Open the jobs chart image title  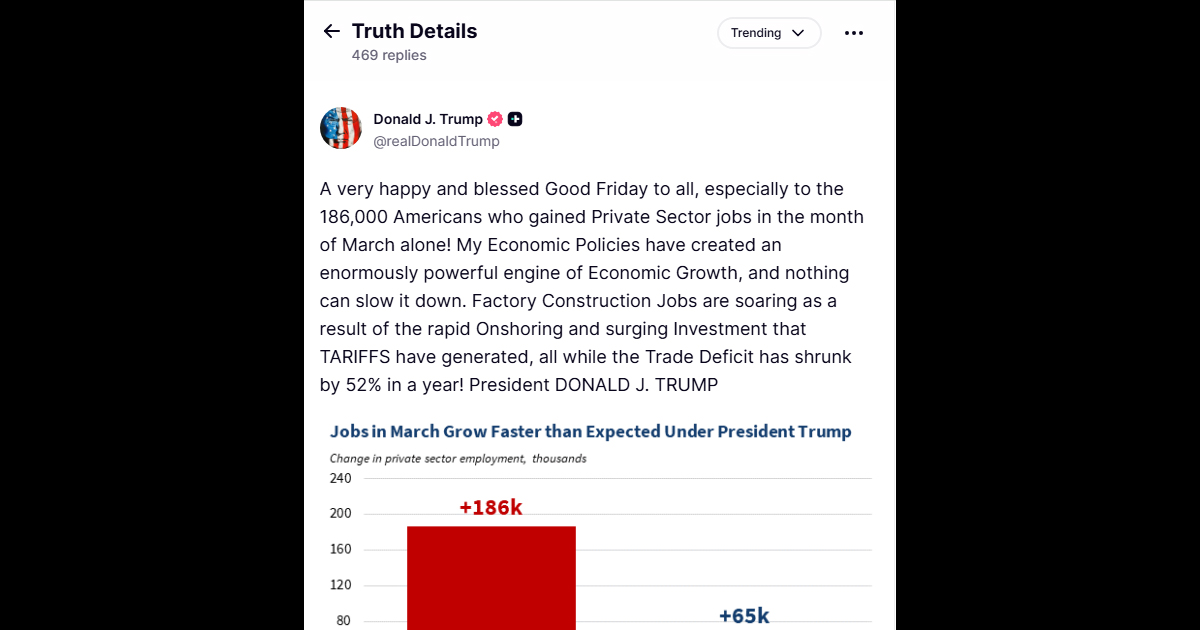(590, 432)
